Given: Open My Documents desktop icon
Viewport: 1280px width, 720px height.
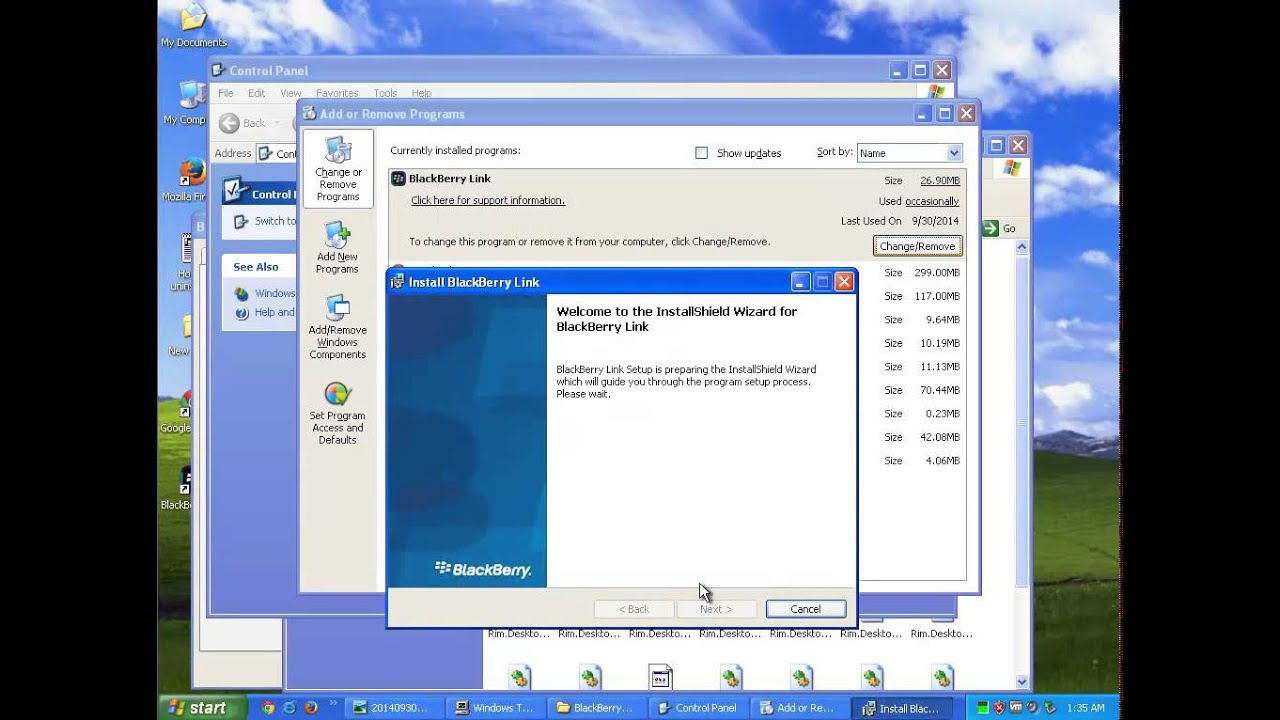Looking at the screenshot, I should [x=194, y=25].
